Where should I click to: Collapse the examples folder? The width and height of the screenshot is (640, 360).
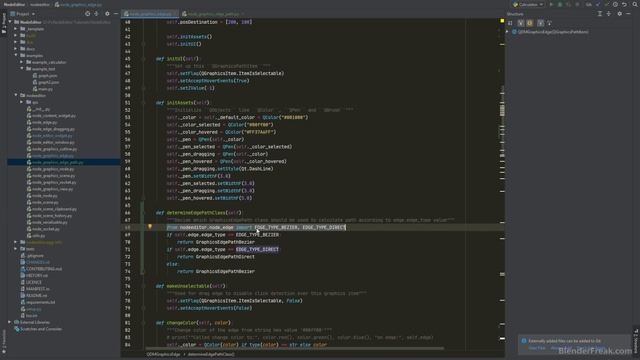(16, 55)
